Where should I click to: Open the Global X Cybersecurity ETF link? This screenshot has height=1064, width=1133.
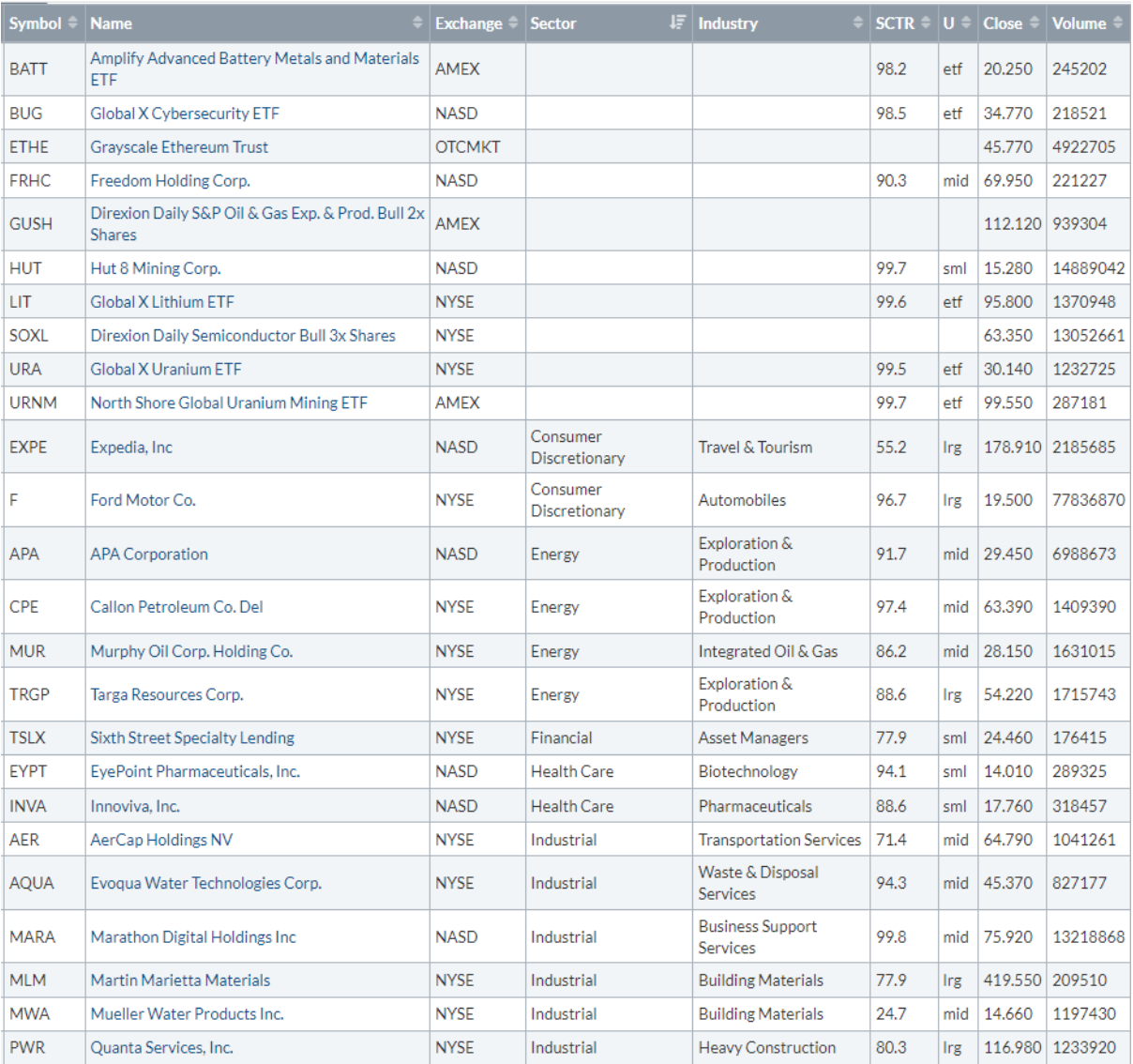click(185, 114)
